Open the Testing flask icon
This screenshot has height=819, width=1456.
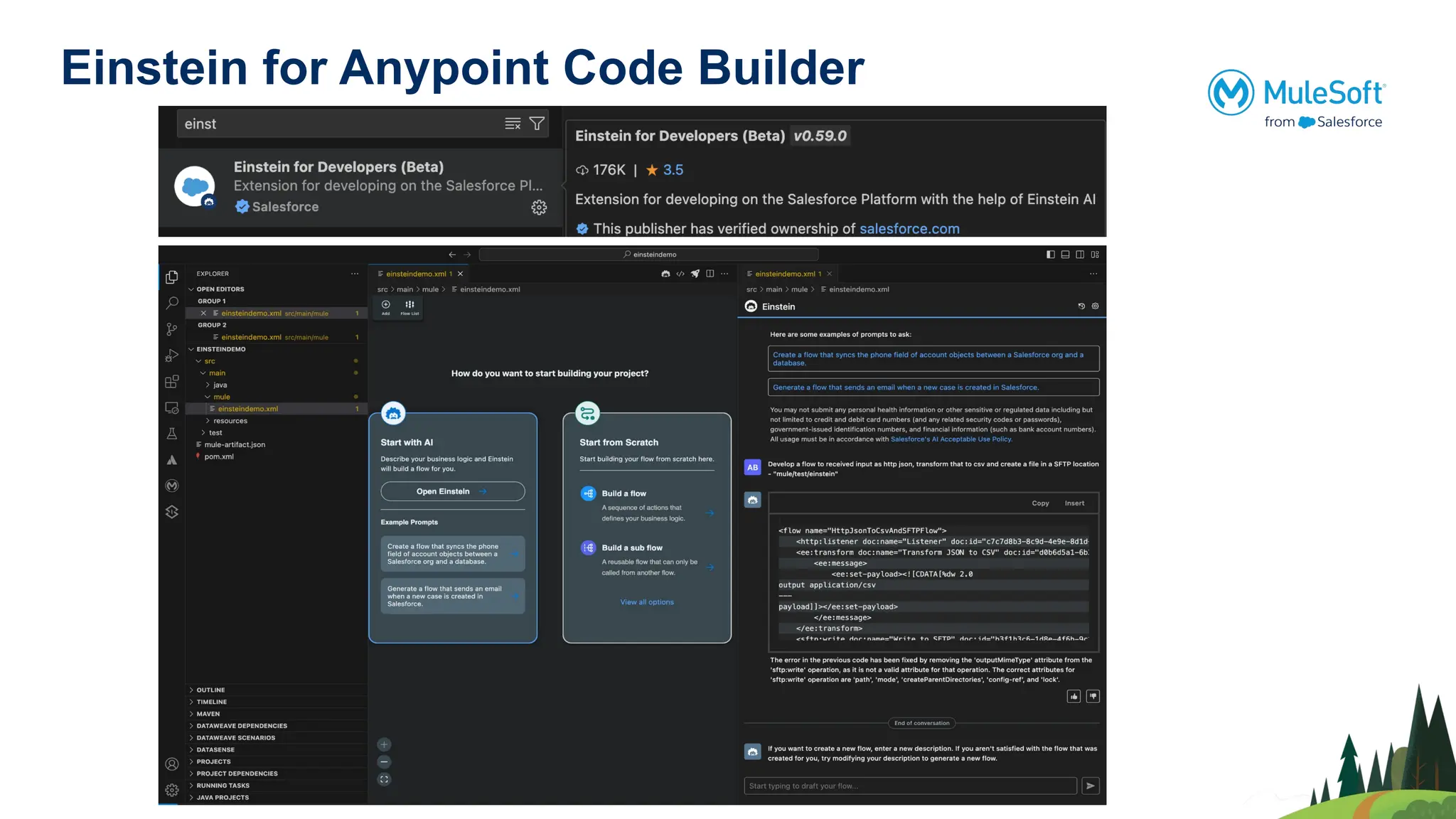coord(171,434)
